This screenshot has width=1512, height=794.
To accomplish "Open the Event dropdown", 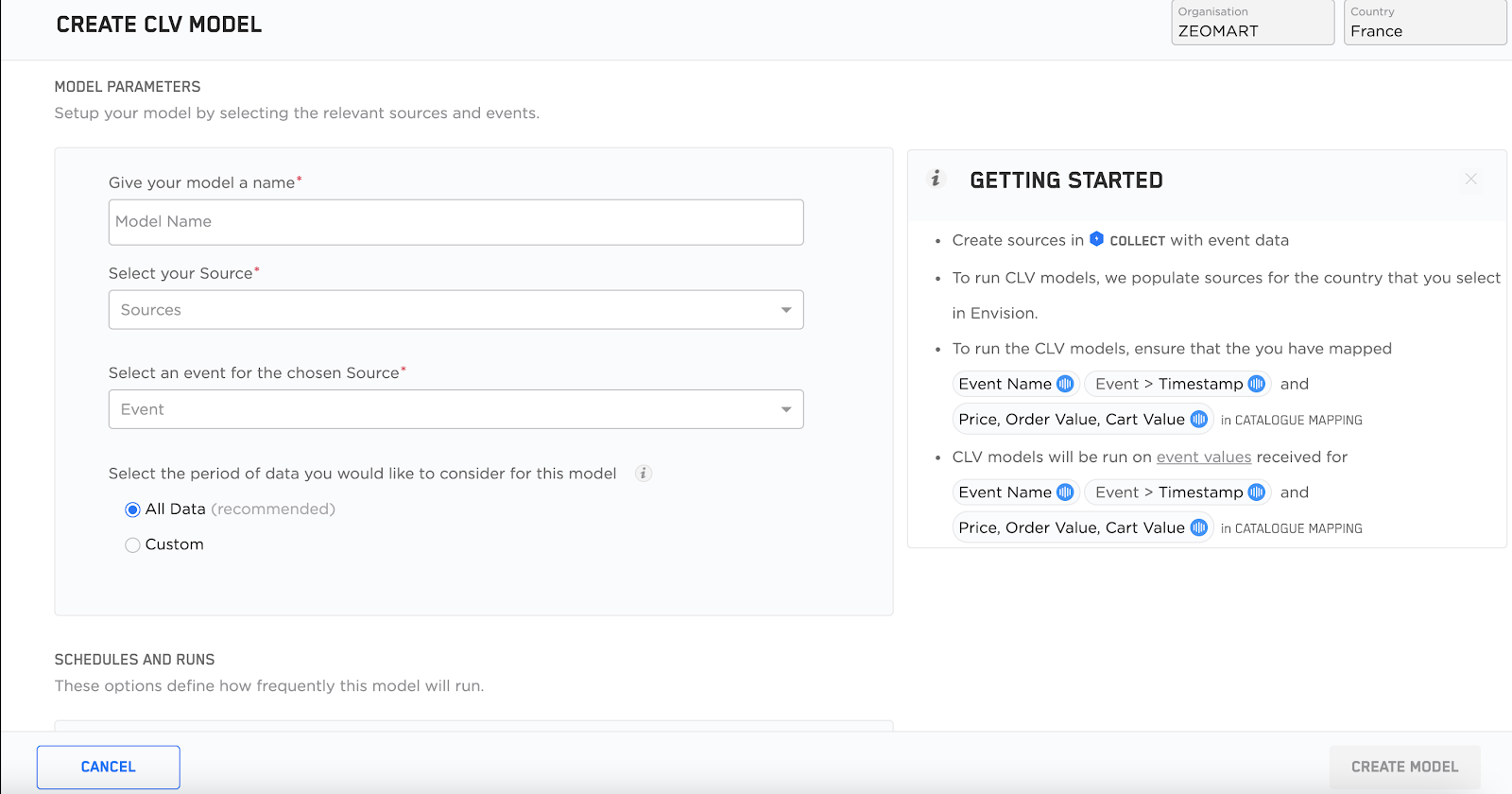I will (x=456, y=409).
